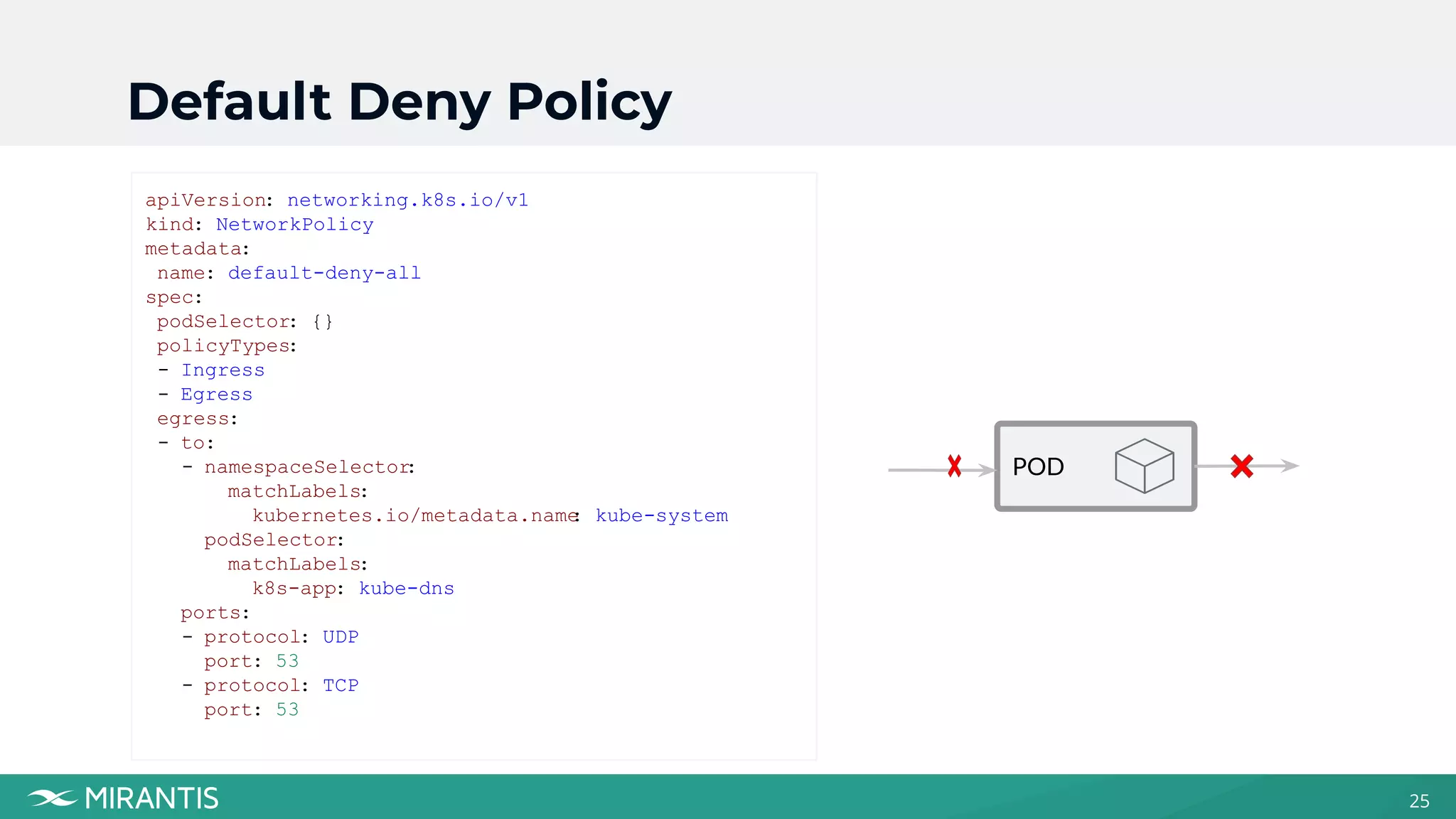Click the namespaceSelector: key
Viewport: 1456px width, 819px height.
coord(310,468)
